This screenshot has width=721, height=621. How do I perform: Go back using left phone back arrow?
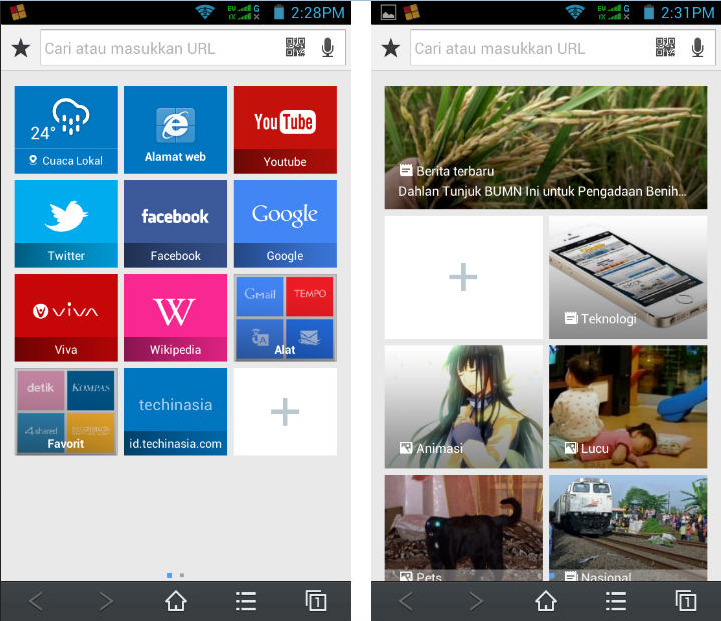[x=36, y=601]
